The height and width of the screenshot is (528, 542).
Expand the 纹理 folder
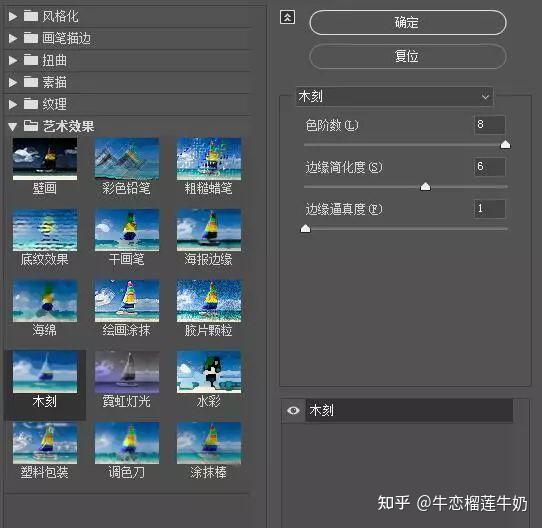click(x=13, y=104)
